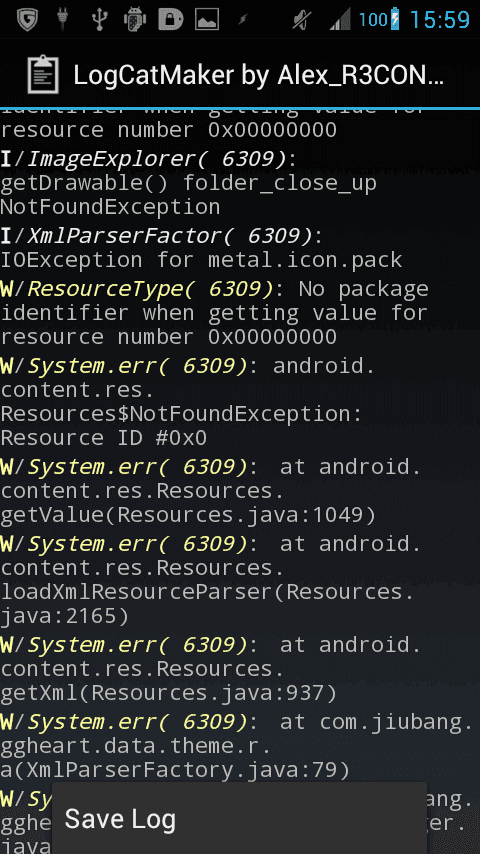Tap the LogCatMaker by Alex_R3CON title
The height and width of the screenshot is (854, 480).
pyautogui.click(x=259, y=75)
